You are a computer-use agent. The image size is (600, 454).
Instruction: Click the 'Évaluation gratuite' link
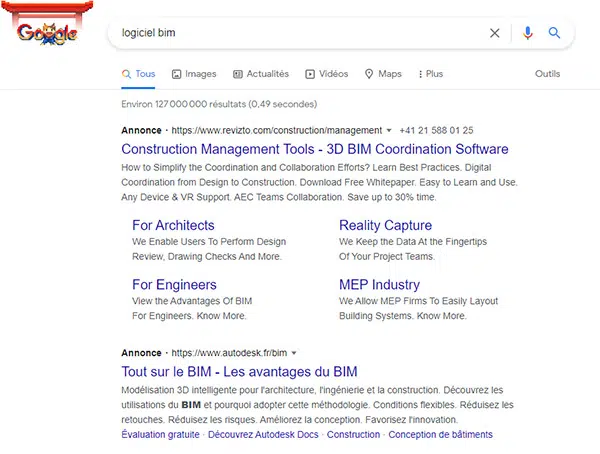160,434
